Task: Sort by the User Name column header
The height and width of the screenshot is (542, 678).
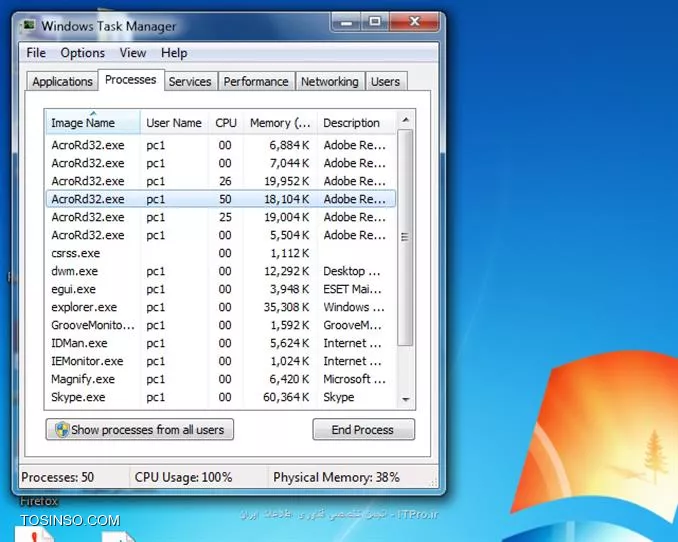Action: coord(174,122)
